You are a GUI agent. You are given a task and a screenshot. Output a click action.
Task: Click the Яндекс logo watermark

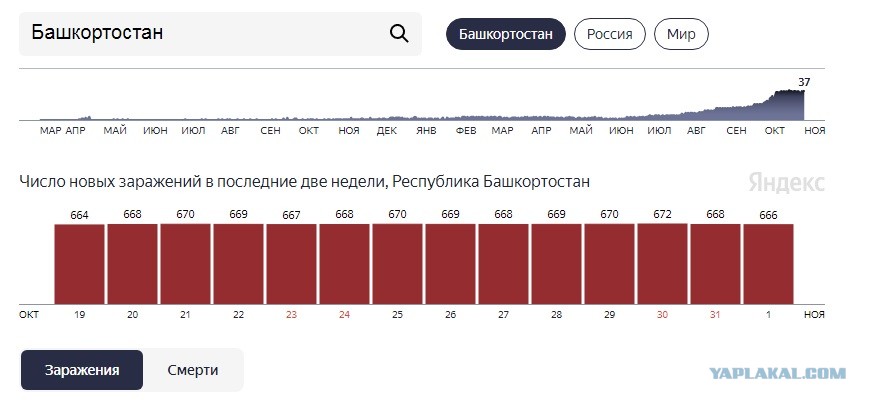pos(786,182)
